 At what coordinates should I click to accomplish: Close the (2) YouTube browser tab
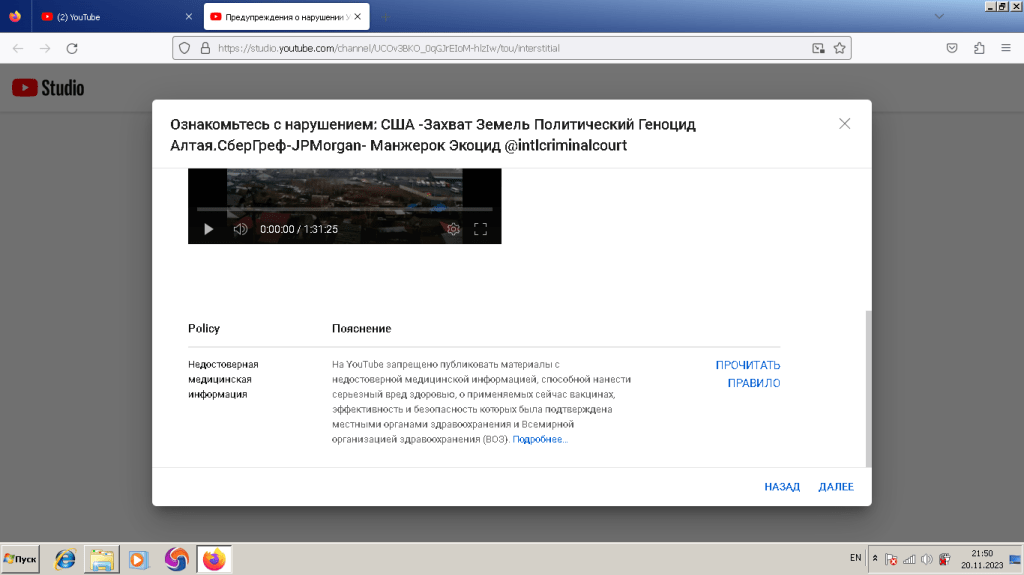point(189,17)
